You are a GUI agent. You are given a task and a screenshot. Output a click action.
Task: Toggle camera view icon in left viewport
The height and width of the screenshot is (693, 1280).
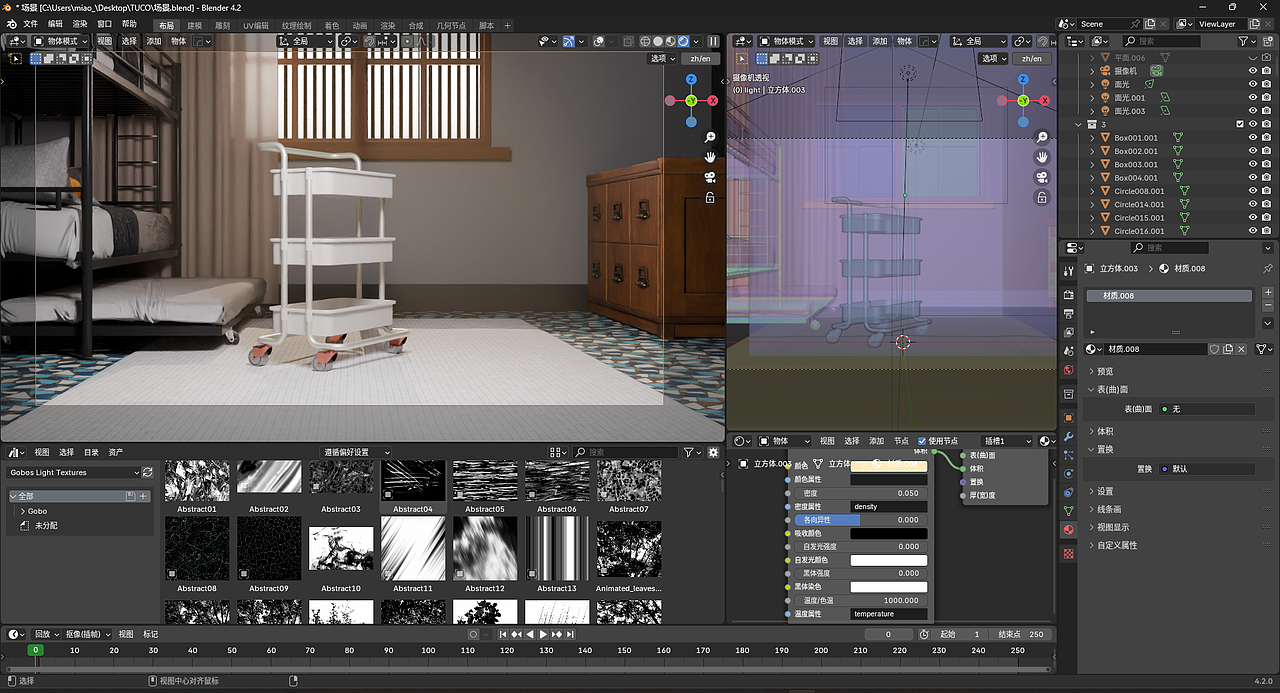(x=710, y=177)
